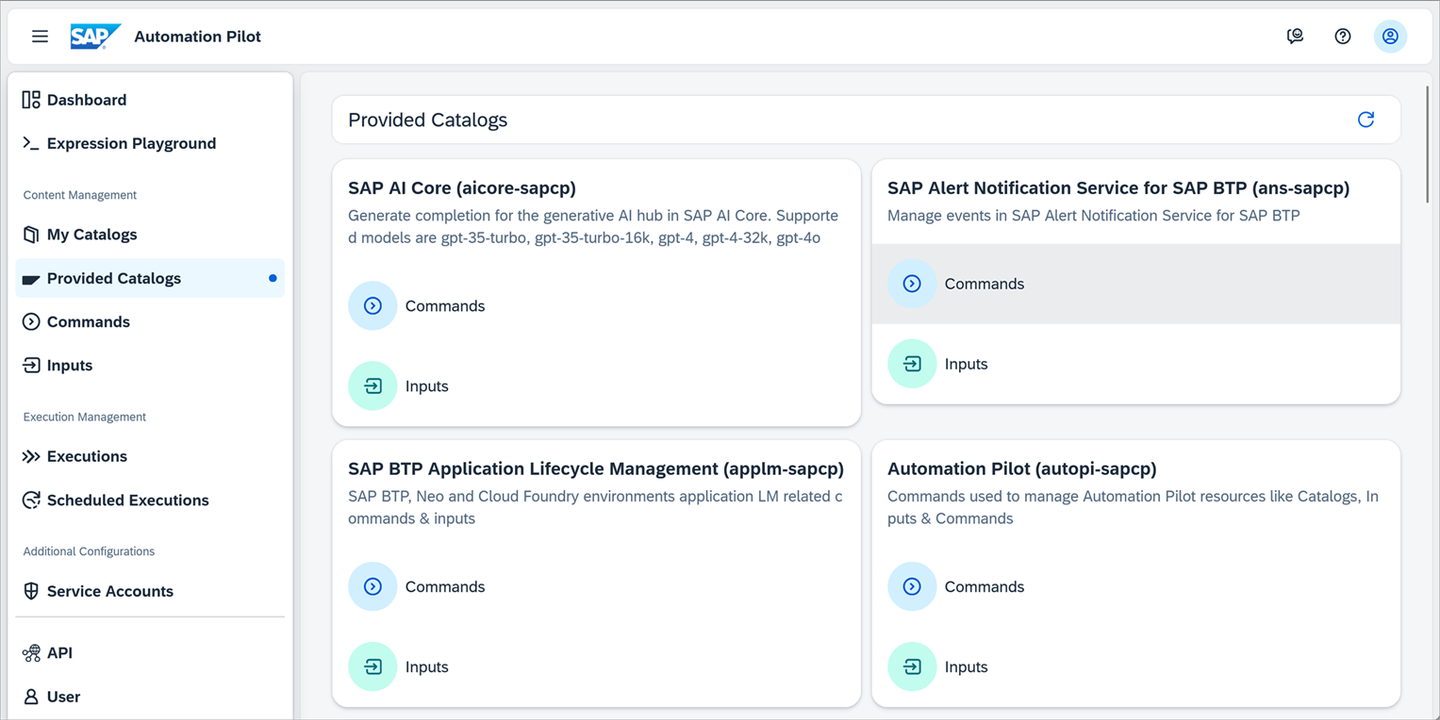
Task: Click the Application Lifecycle Management catalog description
Action: (596, 508)
